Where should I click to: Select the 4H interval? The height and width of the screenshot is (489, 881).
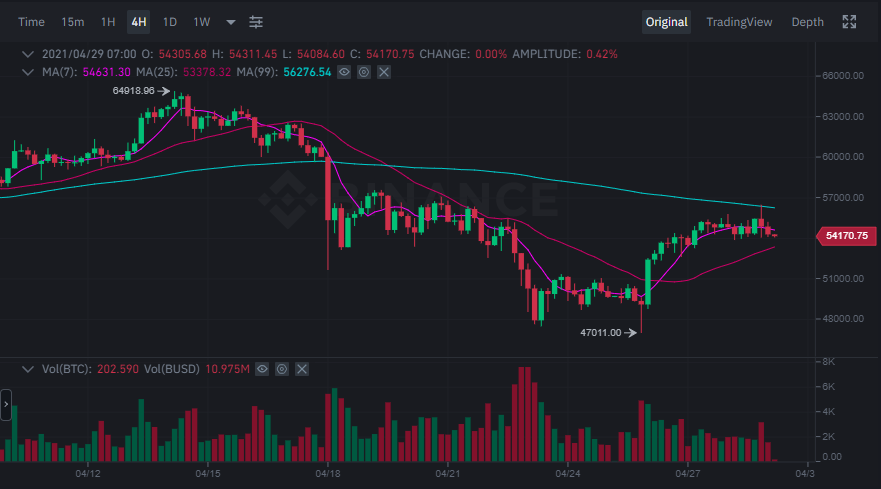click(x=138, y=22)
